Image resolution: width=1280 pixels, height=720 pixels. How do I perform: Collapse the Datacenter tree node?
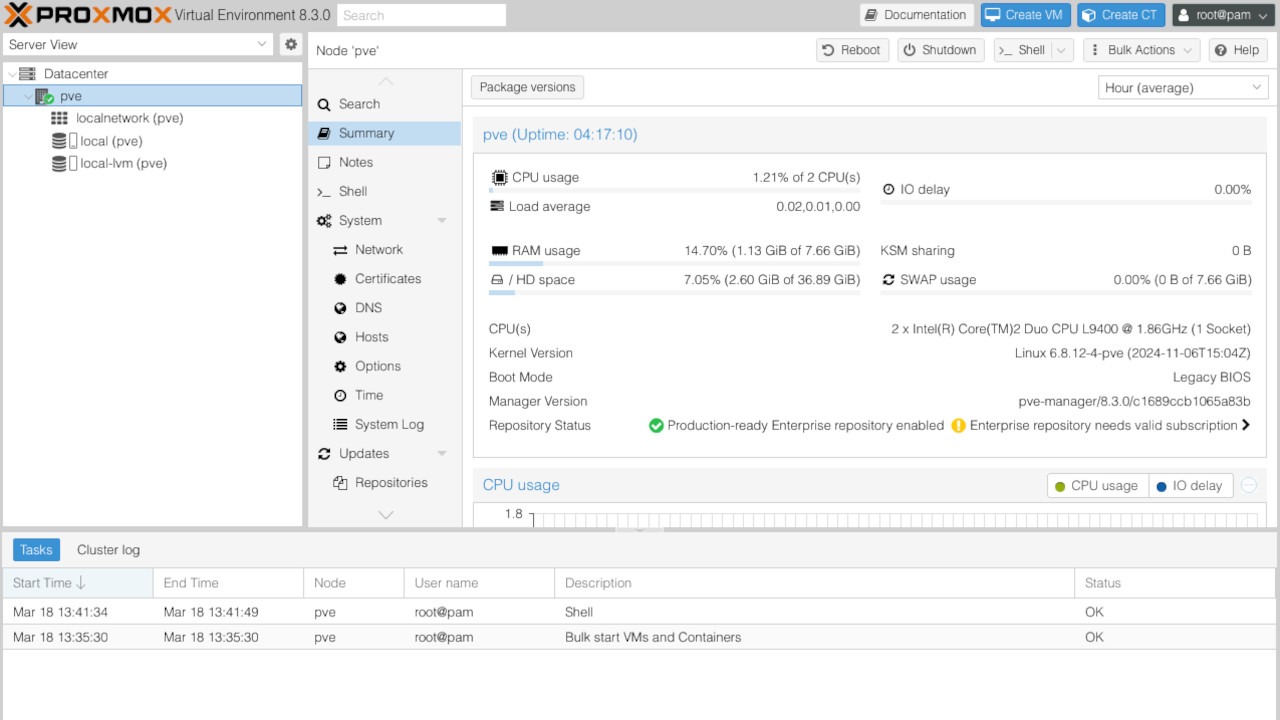point(11,74)
